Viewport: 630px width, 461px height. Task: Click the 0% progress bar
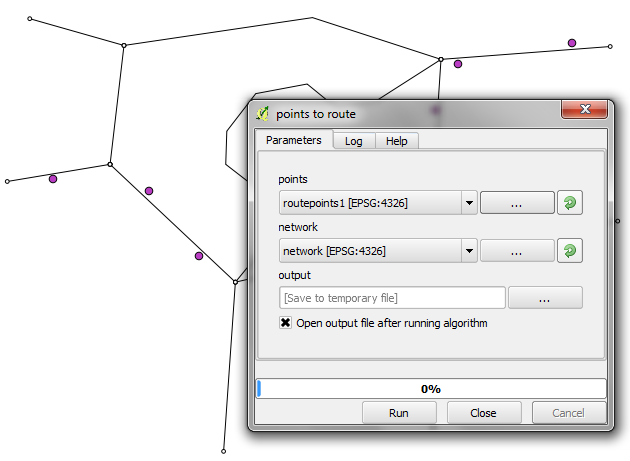431,388
